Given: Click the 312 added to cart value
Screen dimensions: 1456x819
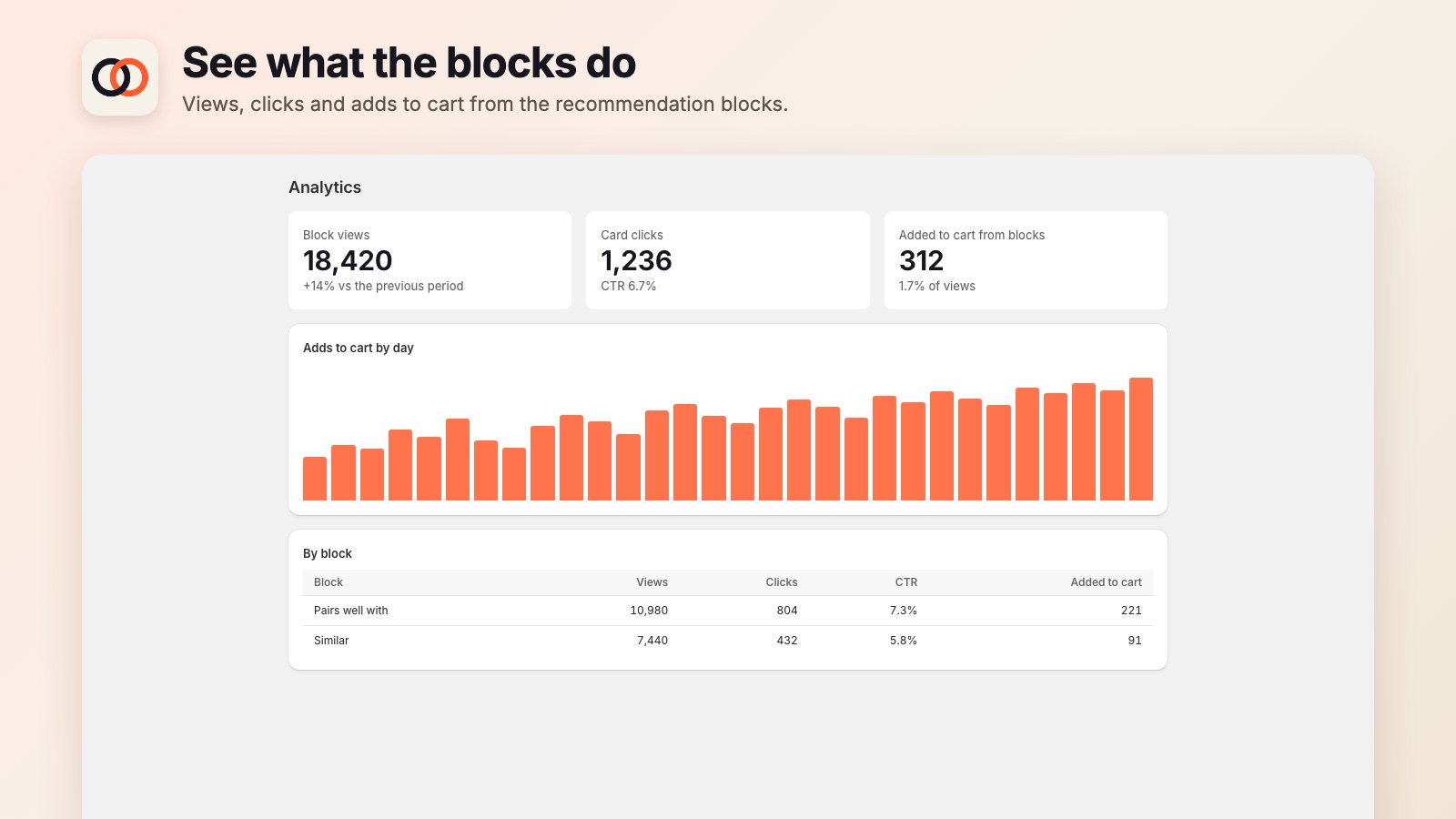Looking at the screenshot, I should [x=921, y=261].
